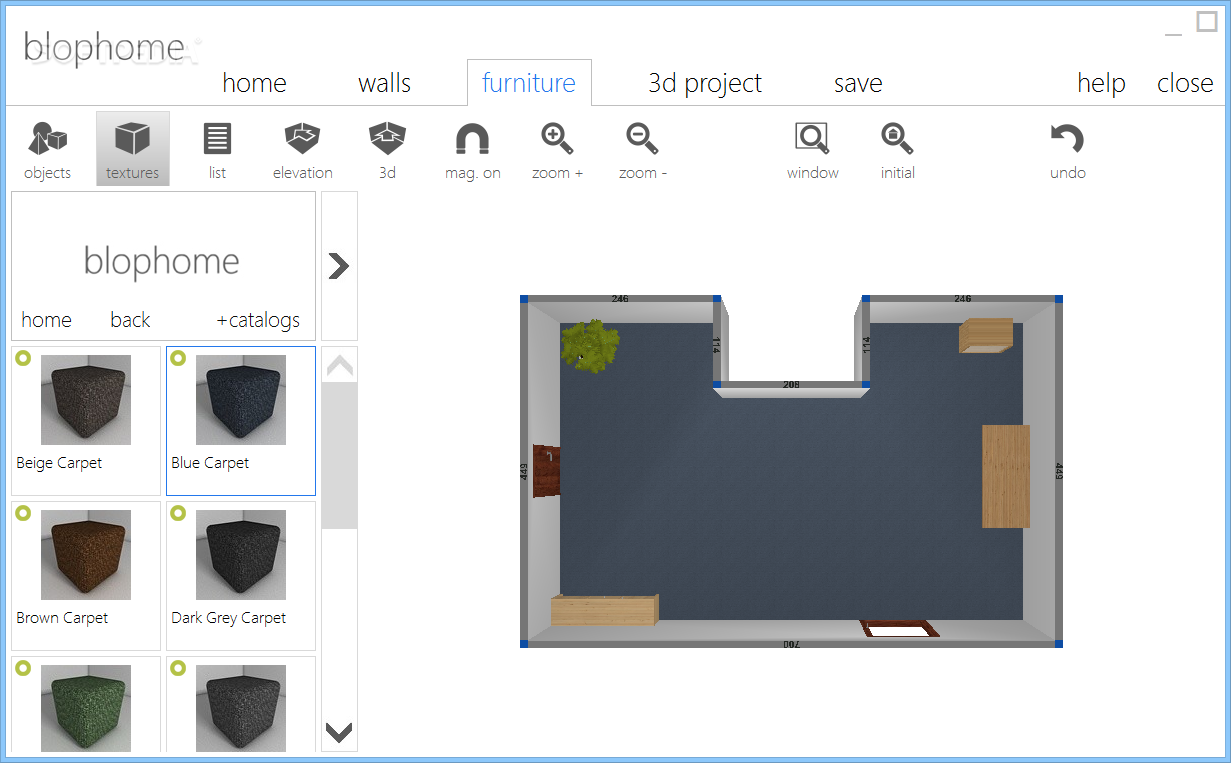Viewport: 1231px width, 763px height.
Task: Switch to the home tab
Action: coord(254,83)
